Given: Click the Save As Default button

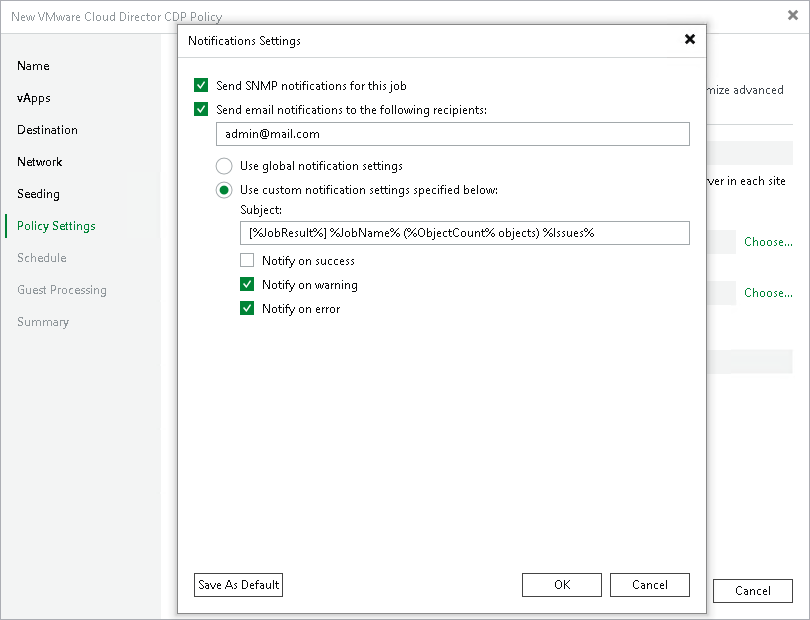Looking at the screenshot, I should [x=238, y=585].
